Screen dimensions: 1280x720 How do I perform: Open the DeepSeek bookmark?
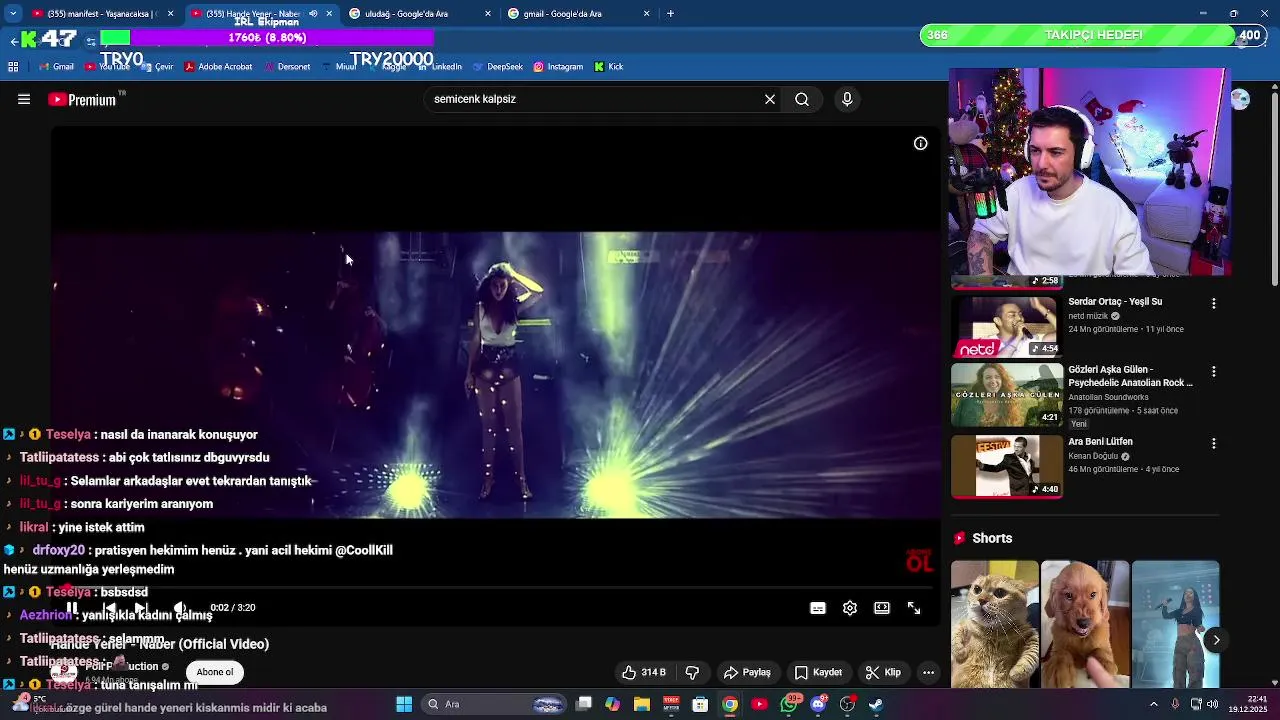point(498,67)
